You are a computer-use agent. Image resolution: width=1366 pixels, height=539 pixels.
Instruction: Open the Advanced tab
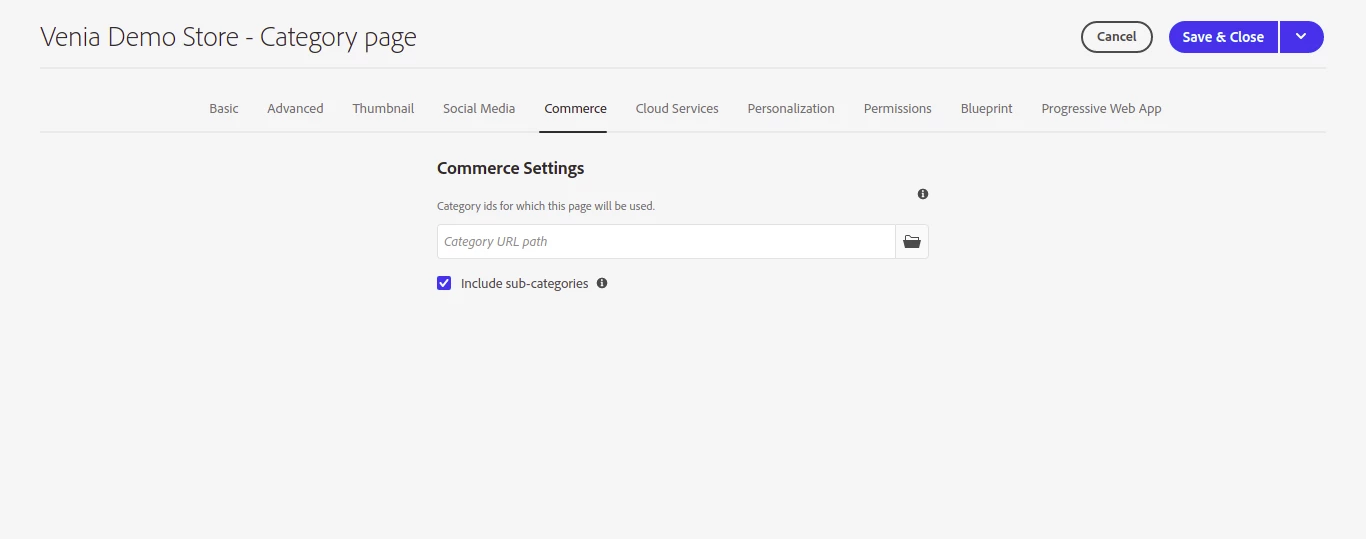click(295, 108)
